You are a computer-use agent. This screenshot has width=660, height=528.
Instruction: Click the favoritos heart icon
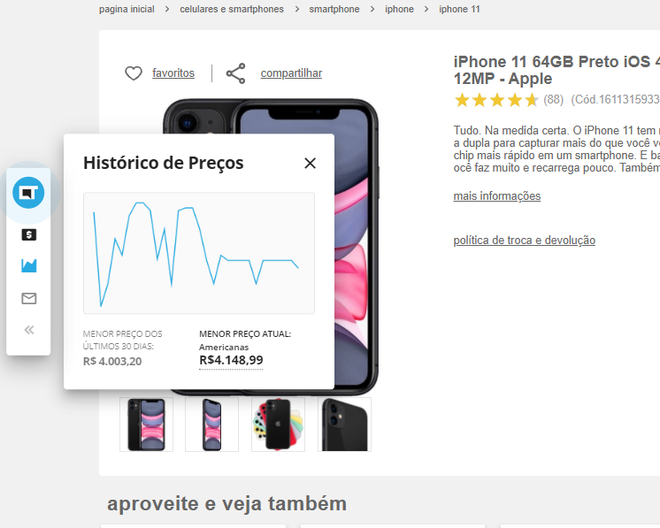(x=133, y=73)
